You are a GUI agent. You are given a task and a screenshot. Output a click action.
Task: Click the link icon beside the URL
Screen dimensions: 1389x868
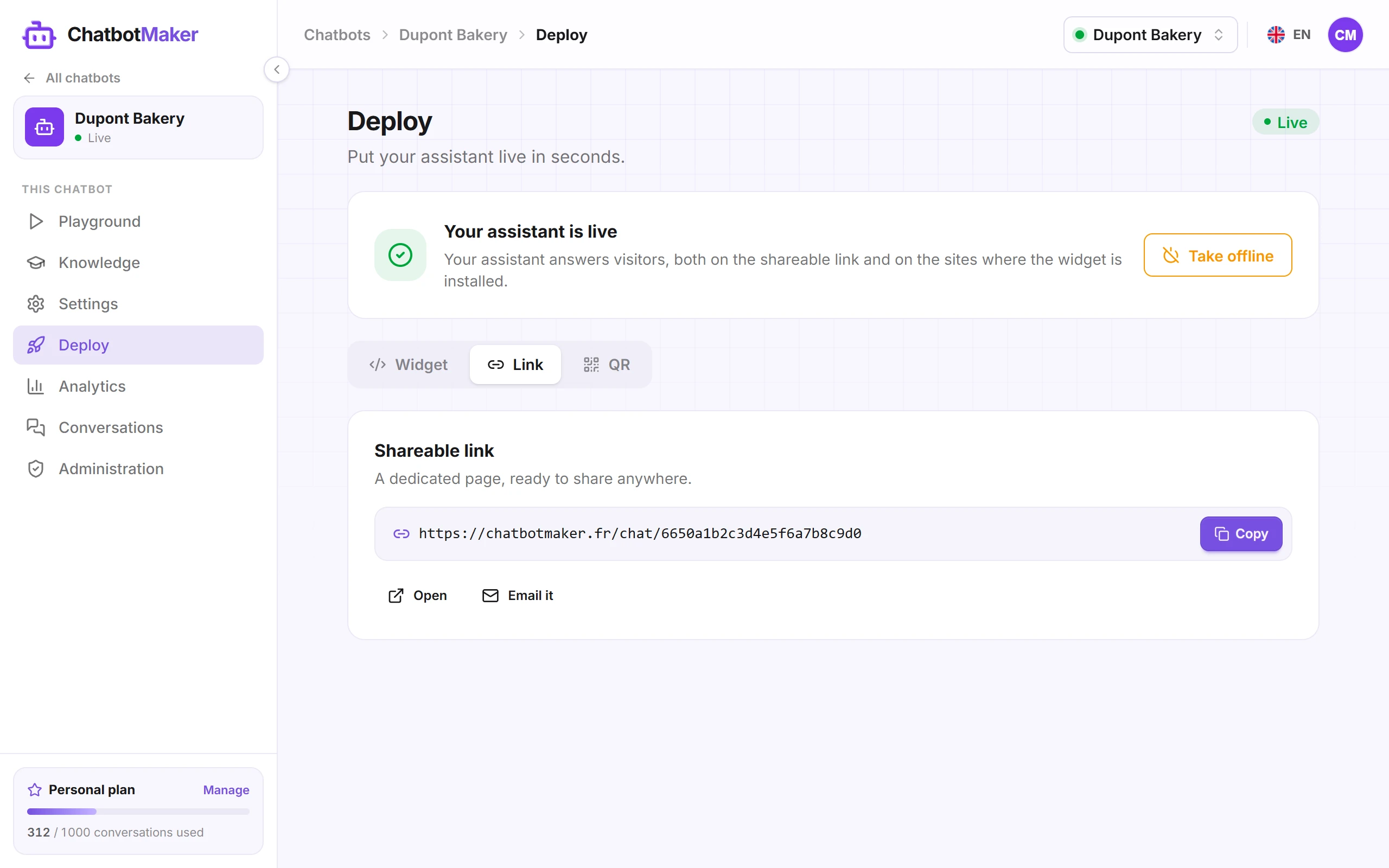(401, 534)
